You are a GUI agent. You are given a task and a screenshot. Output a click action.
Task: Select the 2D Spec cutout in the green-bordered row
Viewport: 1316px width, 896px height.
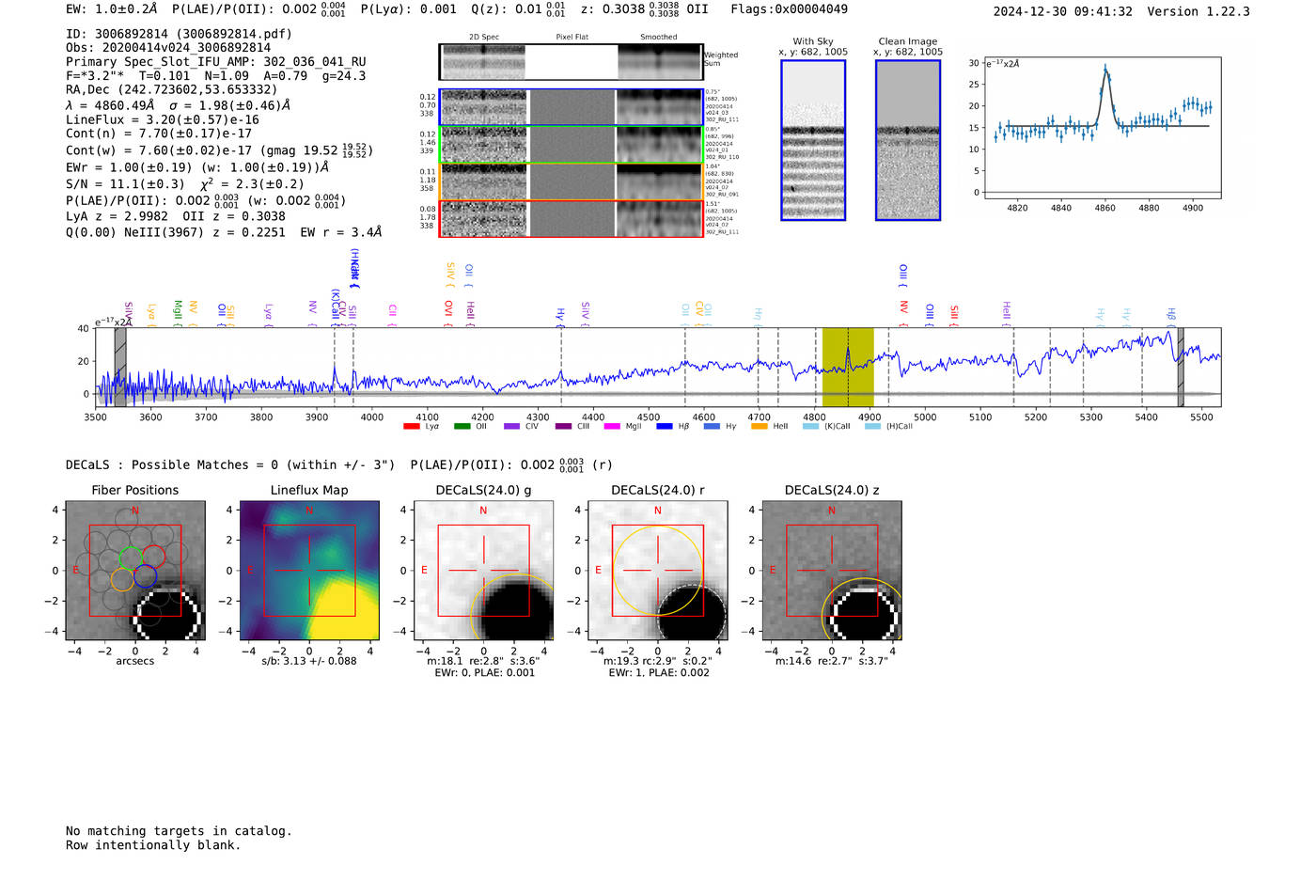click(484, 145)
